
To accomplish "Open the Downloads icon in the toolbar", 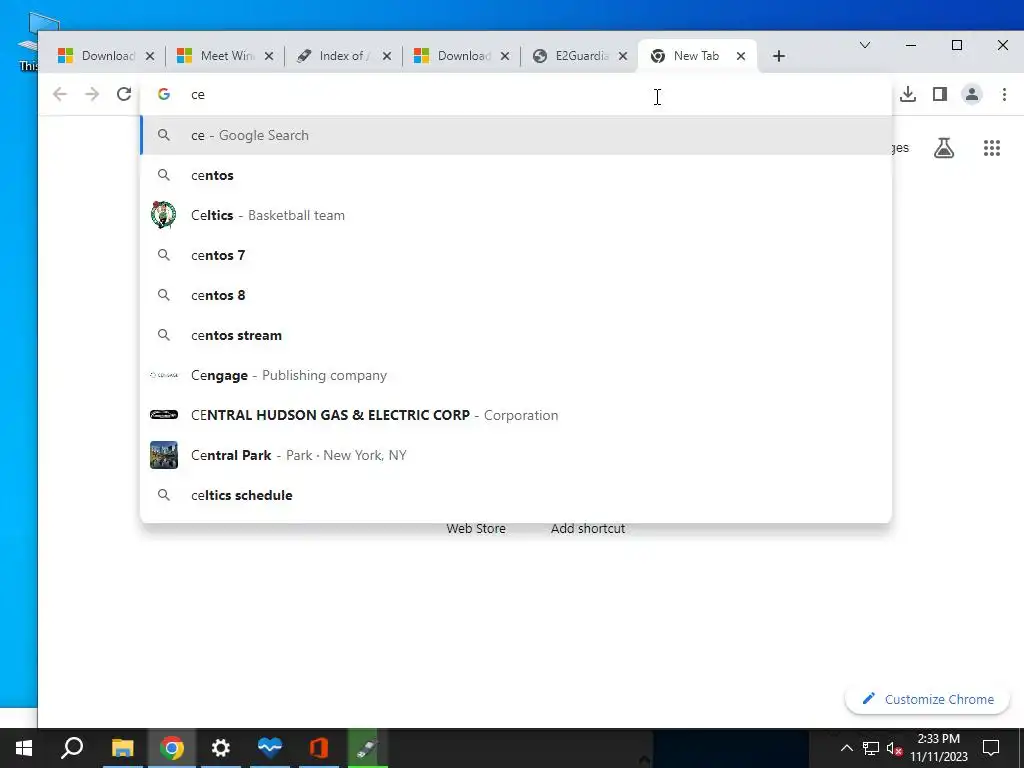I will click(908, 94).
